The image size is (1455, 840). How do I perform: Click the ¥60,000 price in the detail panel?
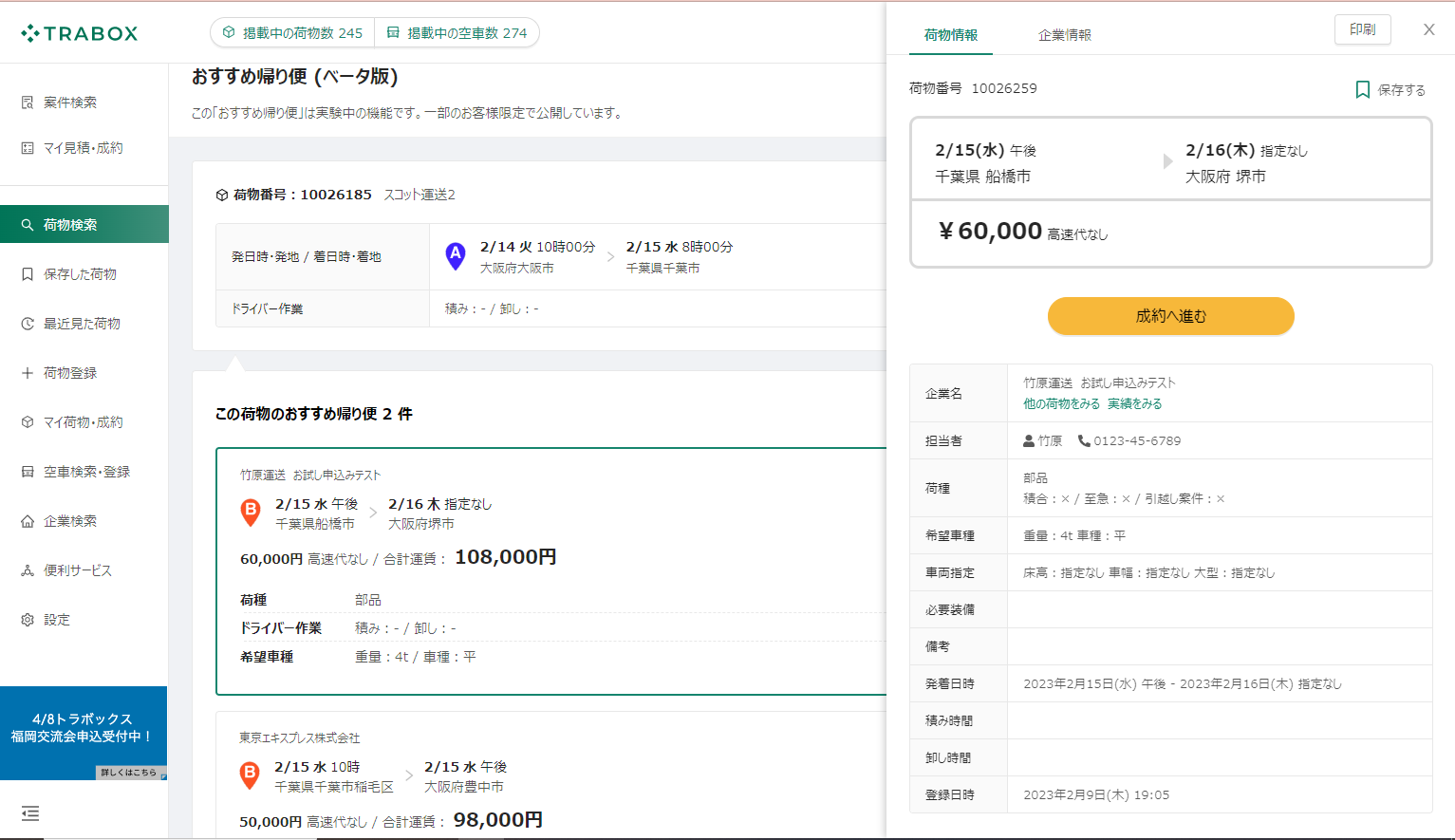point(990,231)
